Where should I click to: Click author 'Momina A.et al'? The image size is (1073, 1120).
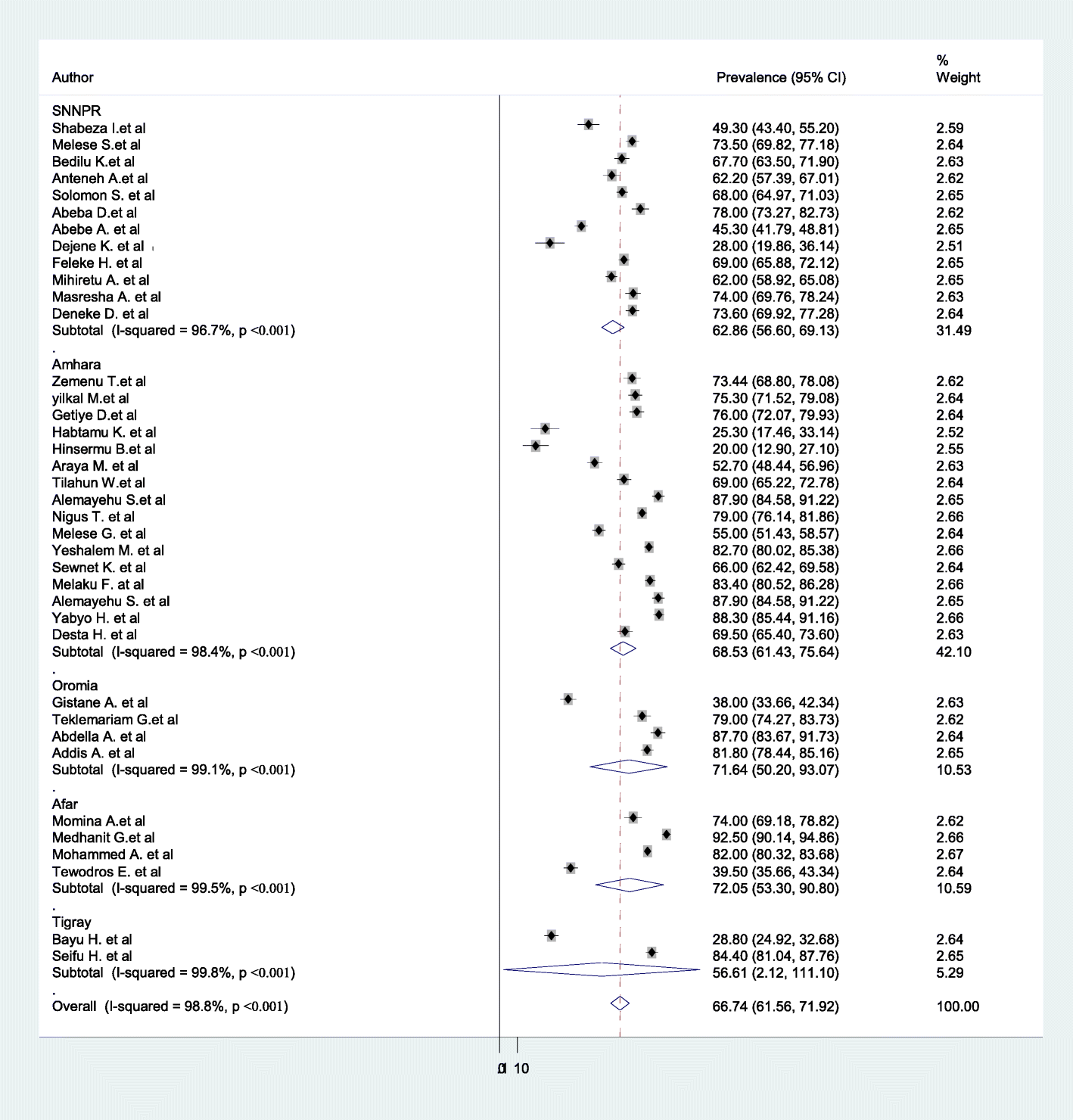(99, 821)
